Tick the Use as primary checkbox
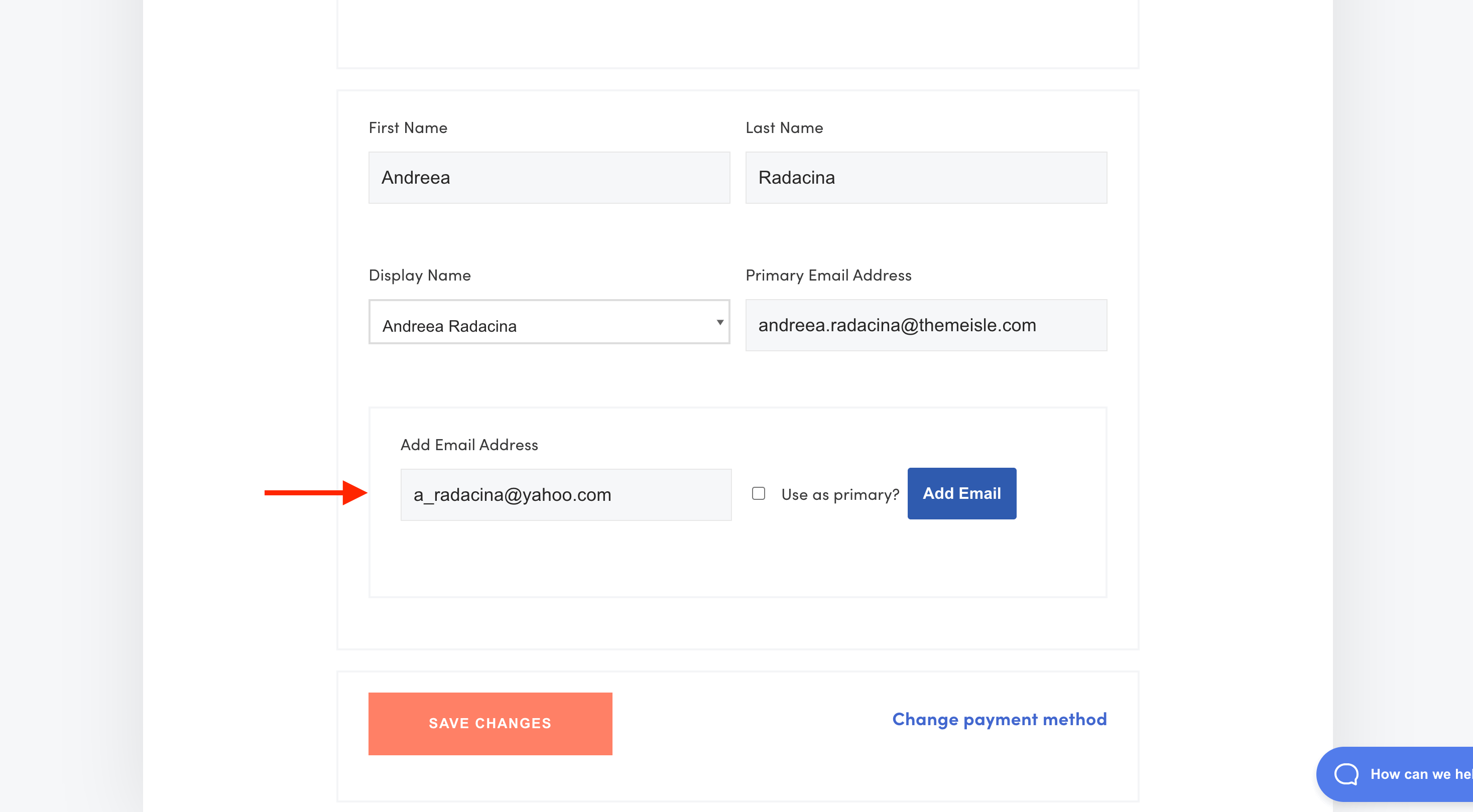 758,494
